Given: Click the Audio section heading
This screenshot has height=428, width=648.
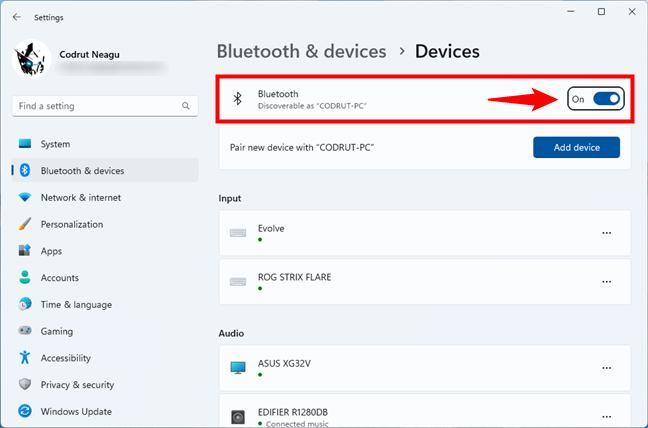Looking at the screenshot, I should click(231, 333).
